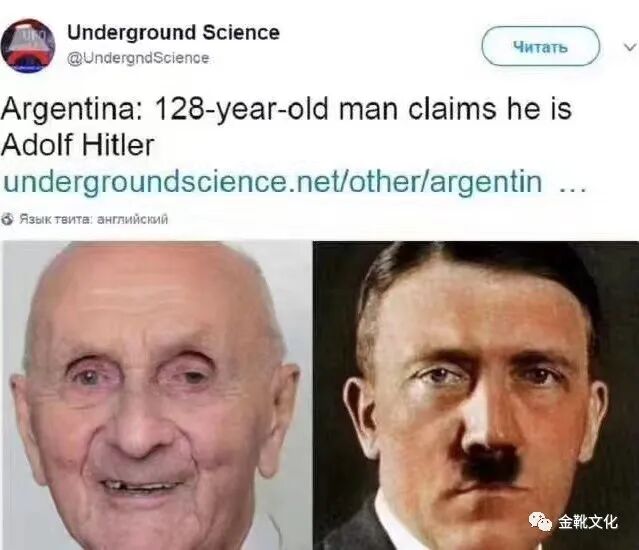Viewport: 639px width, 550px height.
Task: Open the right portrait with dark mustache
Action: tap(476, 395)
